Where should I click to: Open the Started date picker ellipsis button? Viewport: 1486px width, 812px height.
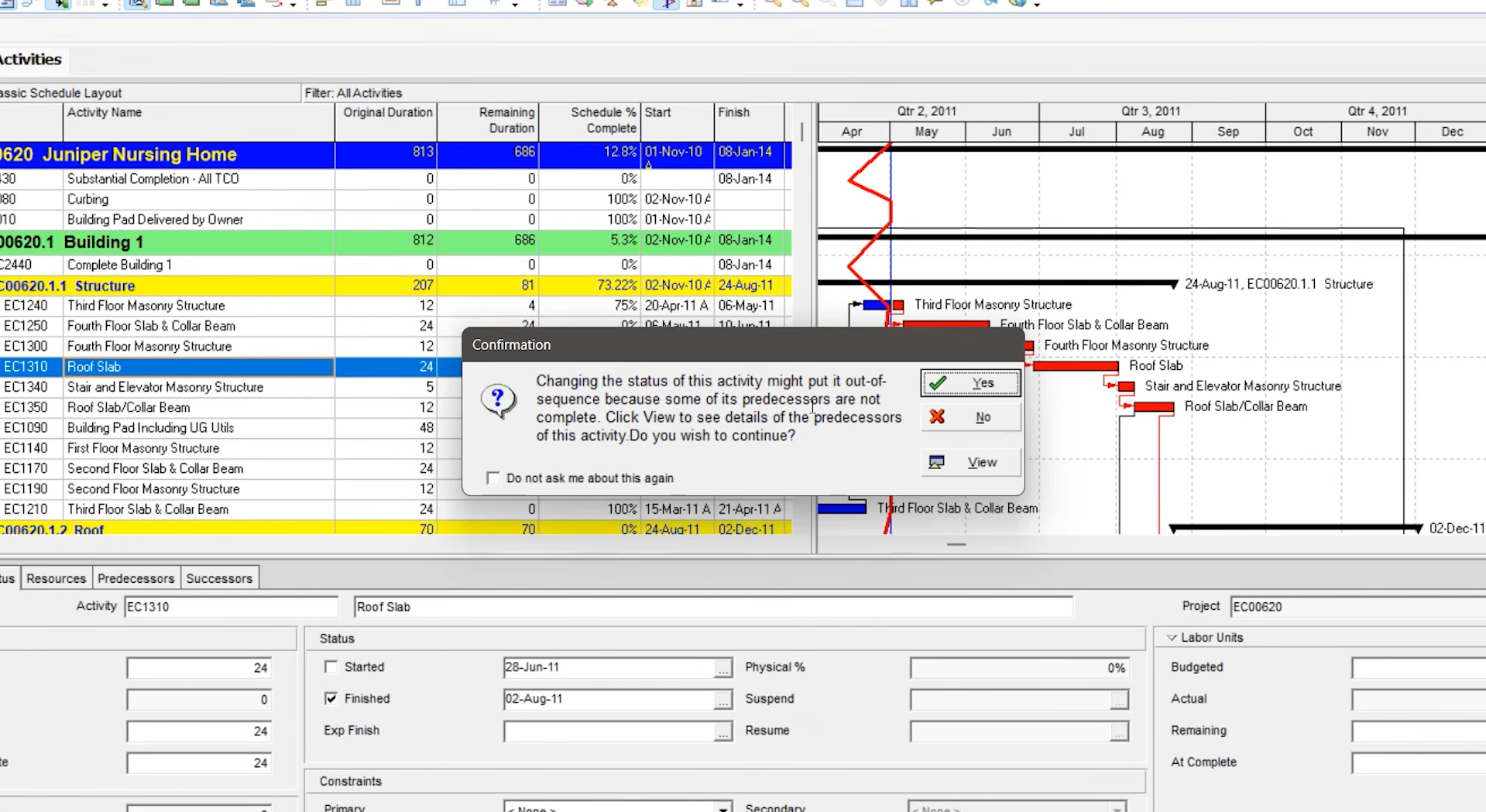[722, 668]
